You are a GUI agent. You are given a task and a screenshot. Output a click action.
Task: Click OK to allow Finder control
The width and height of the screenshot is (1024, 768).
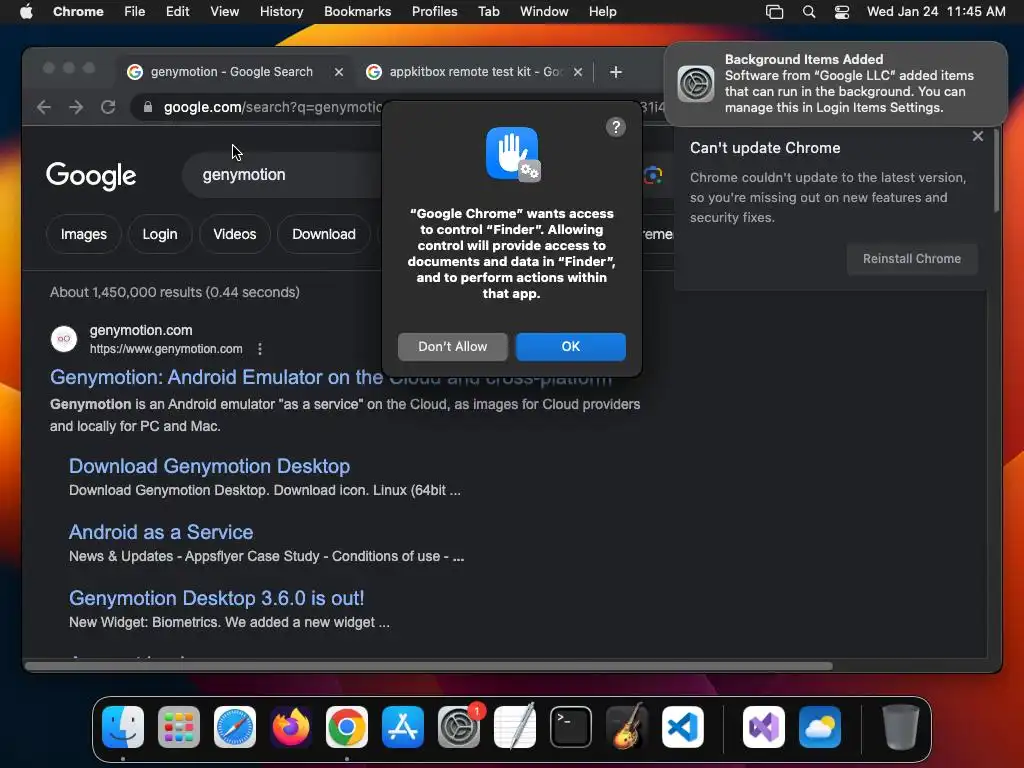571,347
